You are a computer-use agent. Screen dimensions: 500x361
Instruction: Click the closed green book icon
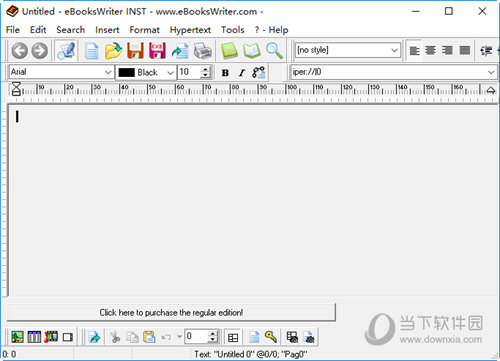[229, 51]
